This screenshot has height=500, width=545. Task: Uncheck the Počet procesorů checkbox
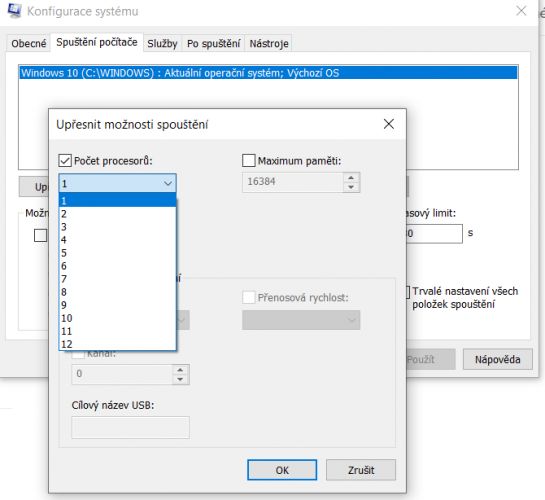pyautogui.click(x=65, y=161)
